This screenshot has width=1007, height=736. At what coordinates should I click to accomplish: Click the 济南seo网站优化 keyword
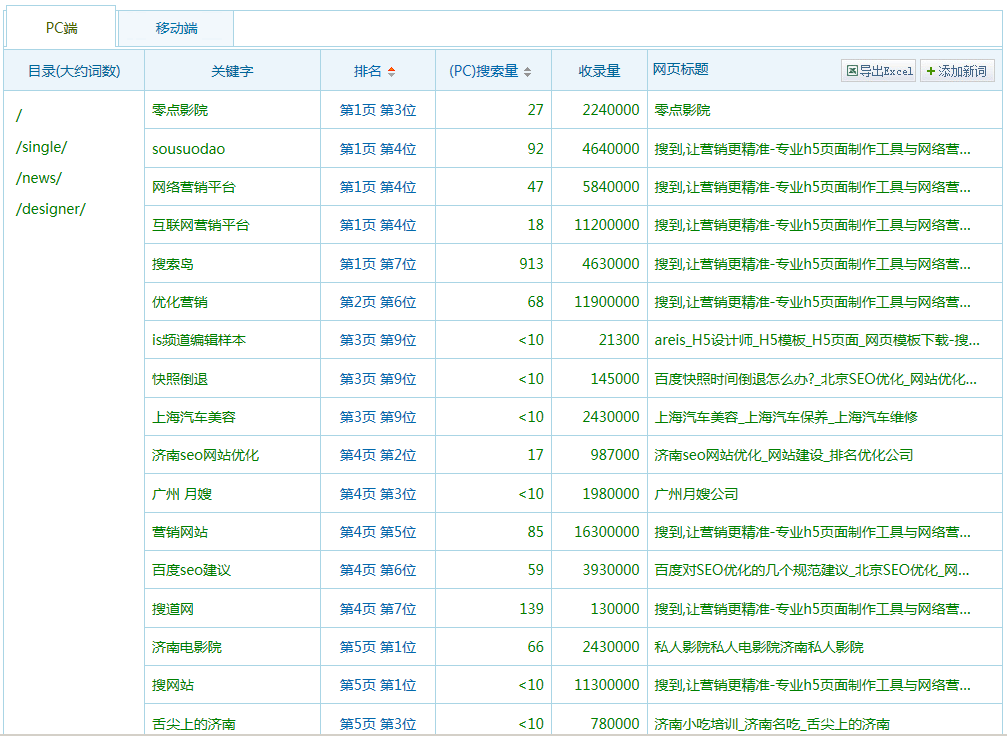click(x=205, y=455)
